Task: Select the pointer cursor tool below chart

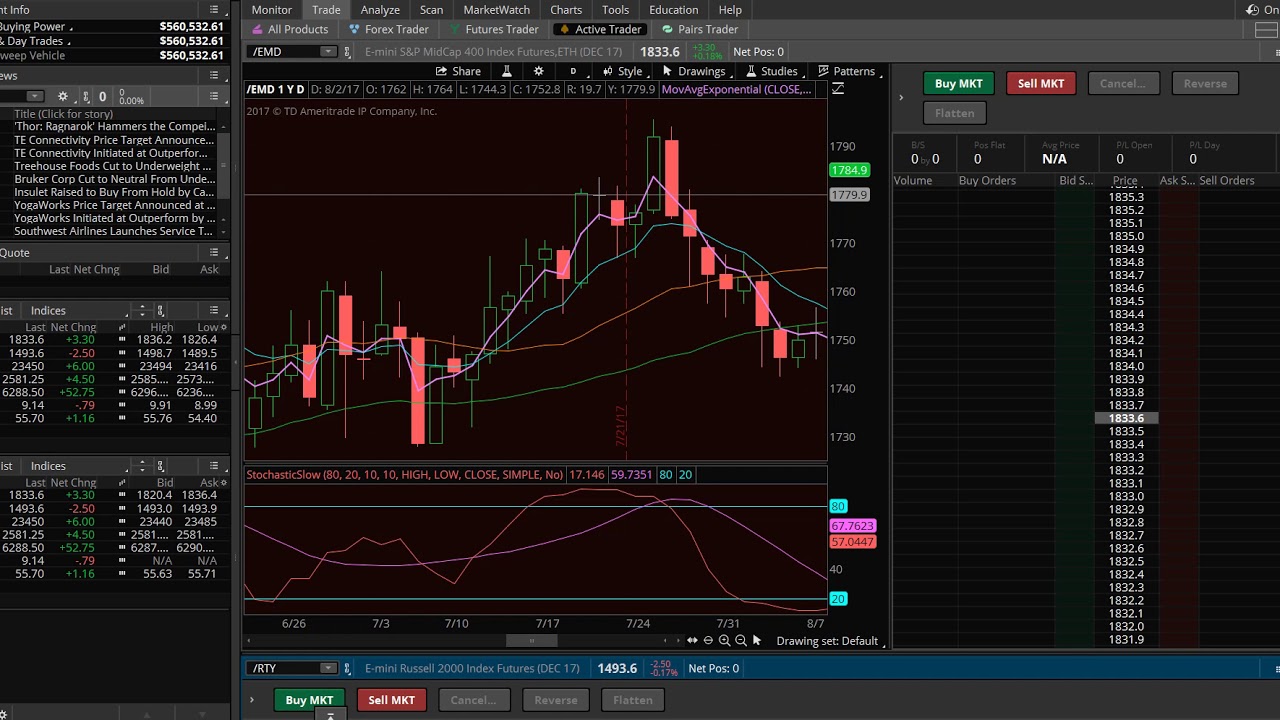Action: (757, 641)
